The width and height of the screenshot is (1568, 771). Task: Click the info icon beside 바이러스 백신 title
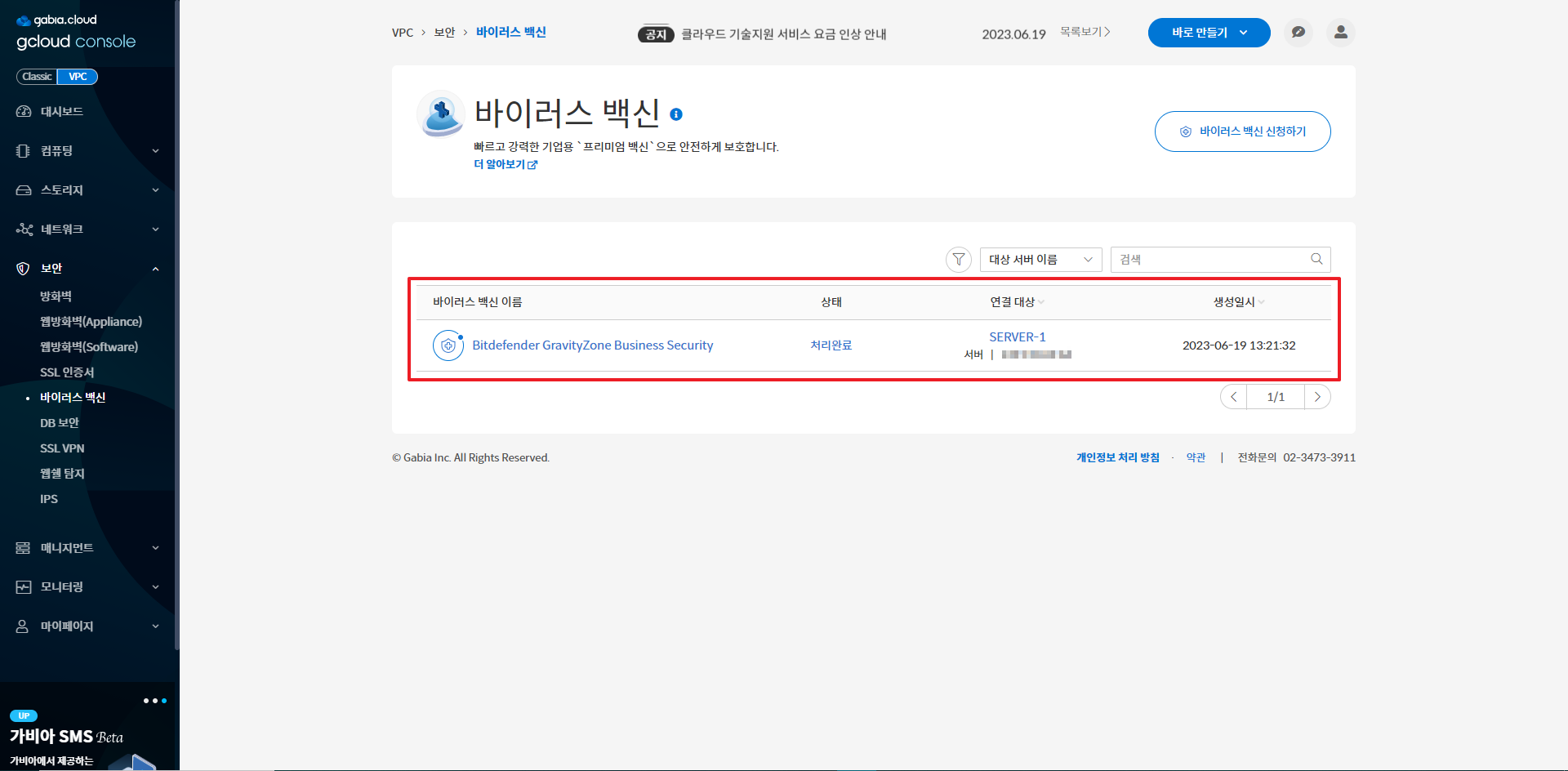click(x=676, y=114)
